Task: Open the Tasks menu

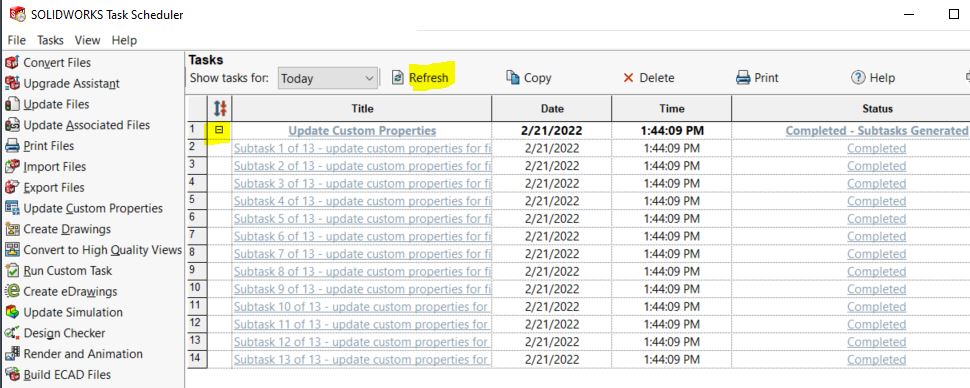Action: [50, 40]
